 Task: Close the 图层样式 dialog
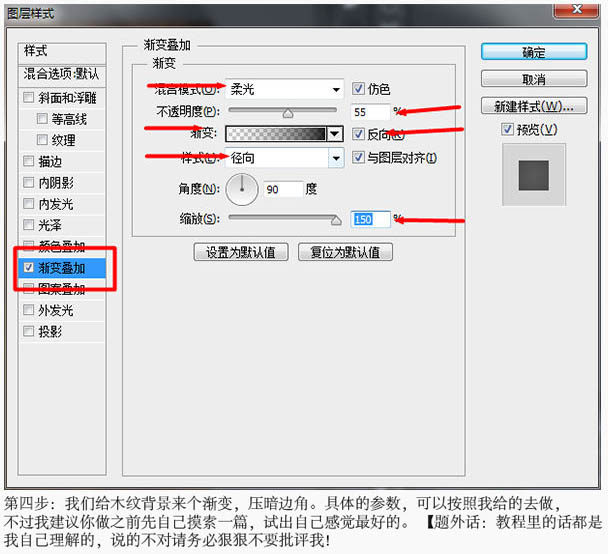pos(576,9)
